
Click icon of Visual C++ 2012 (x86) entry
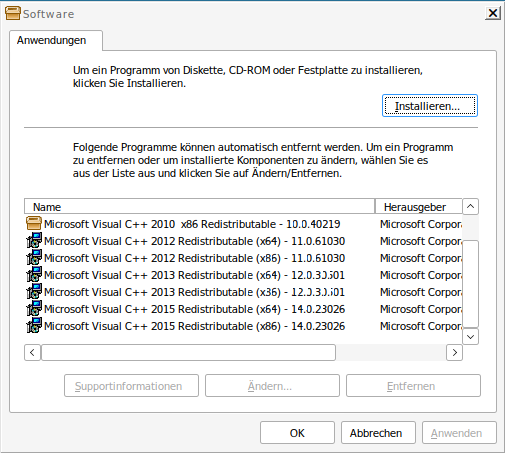click(x=34, y=258)
